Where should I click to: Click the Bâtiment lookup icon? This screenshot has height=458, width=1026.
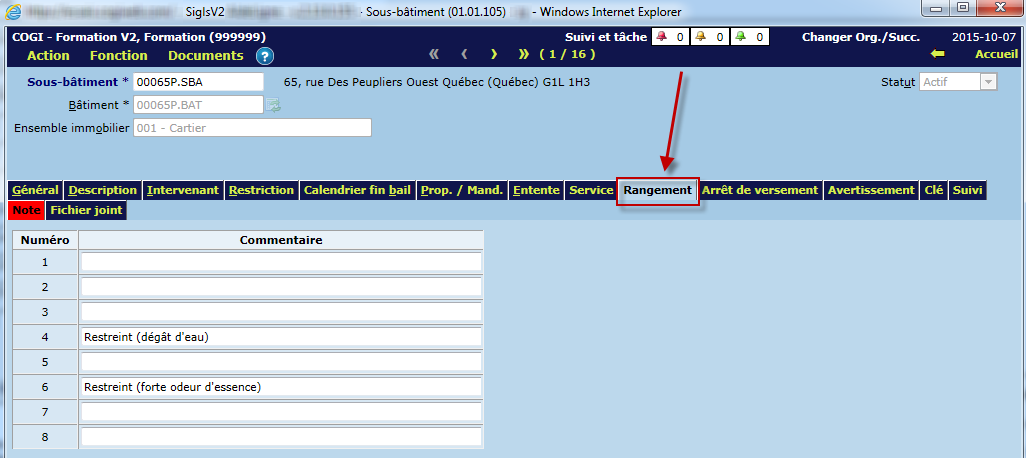coord(273,104)
